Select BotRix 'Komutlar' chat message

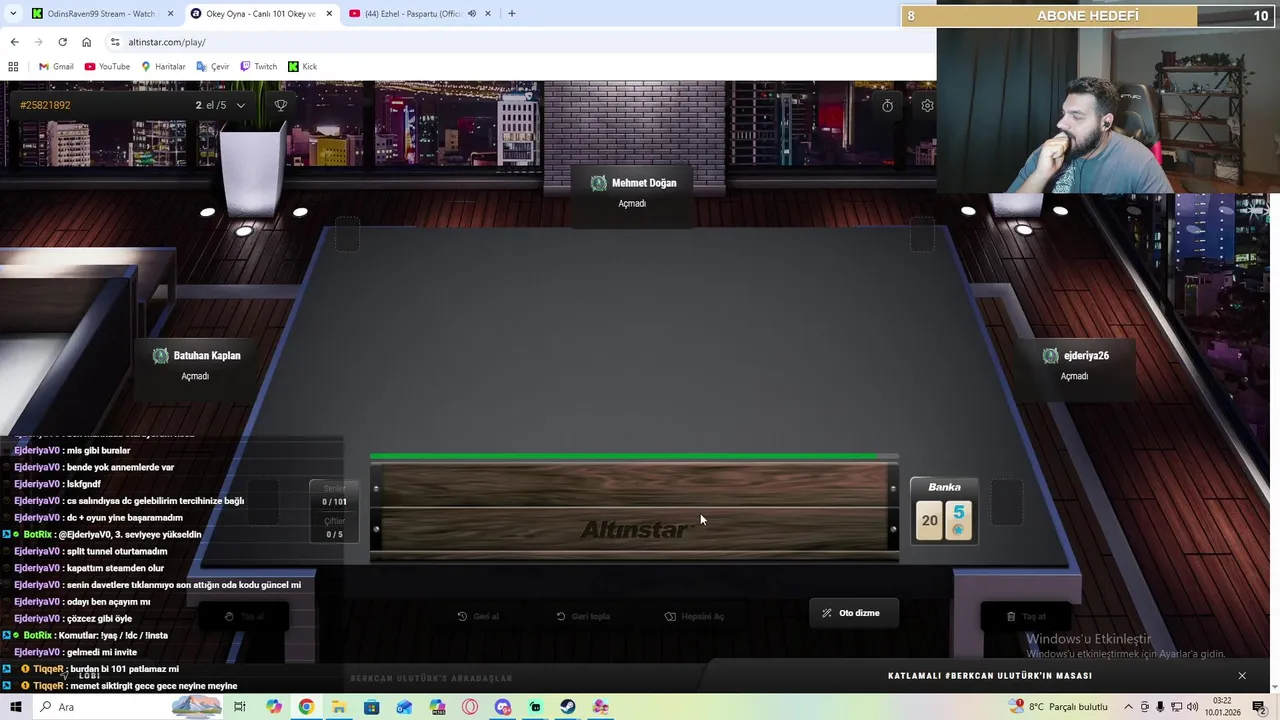coord(86,635)
